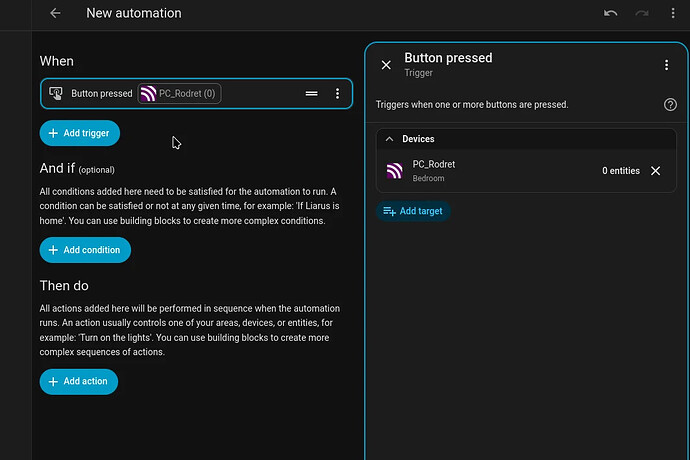This screenshot has width=690, height=460.
Task: Close the Button pressed trigger panel
Action: (386, 65)
